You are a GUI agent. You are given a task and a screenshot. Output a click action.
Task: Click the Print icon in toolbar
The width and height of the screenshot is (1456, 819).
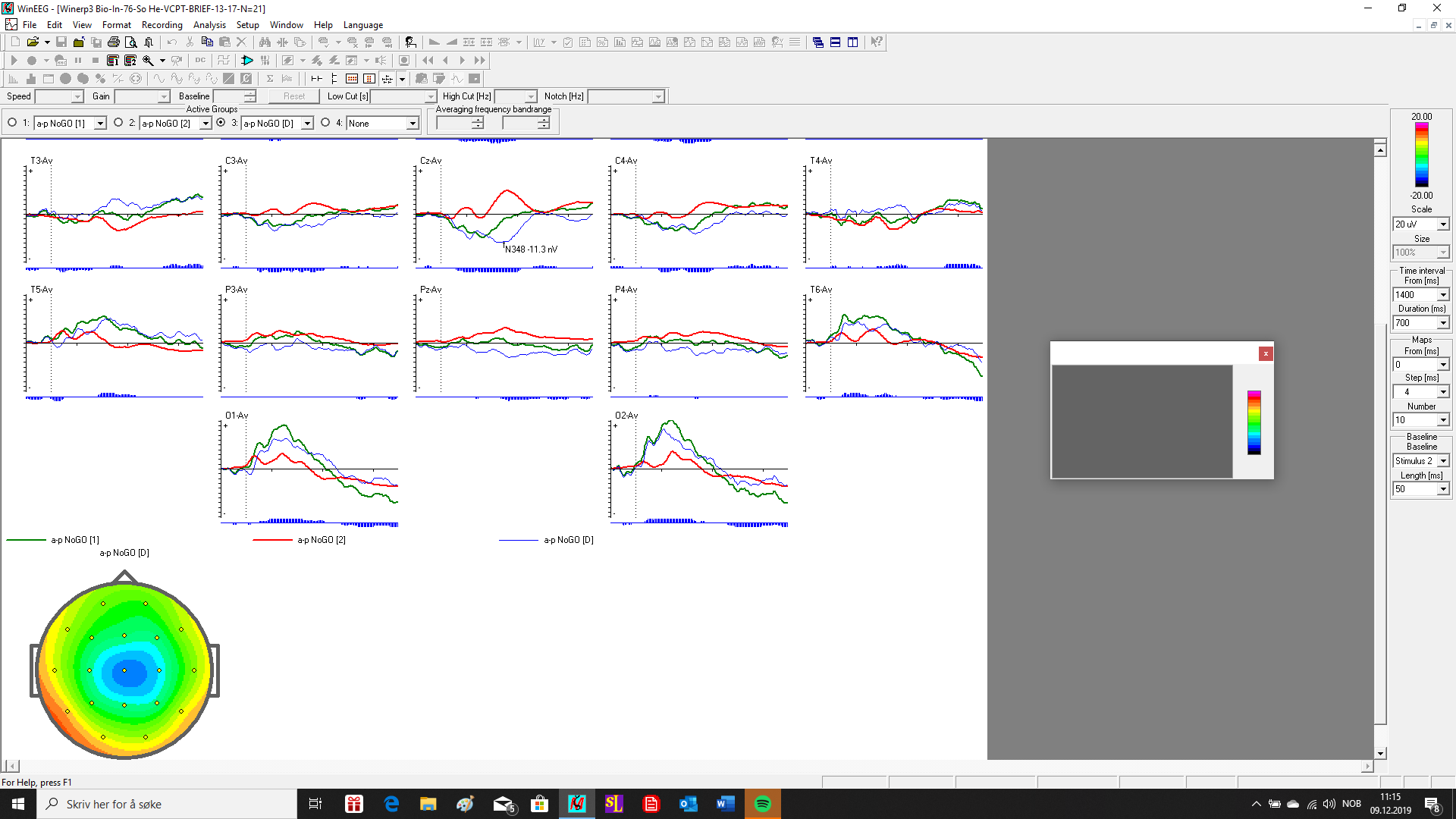coord(113,42)
